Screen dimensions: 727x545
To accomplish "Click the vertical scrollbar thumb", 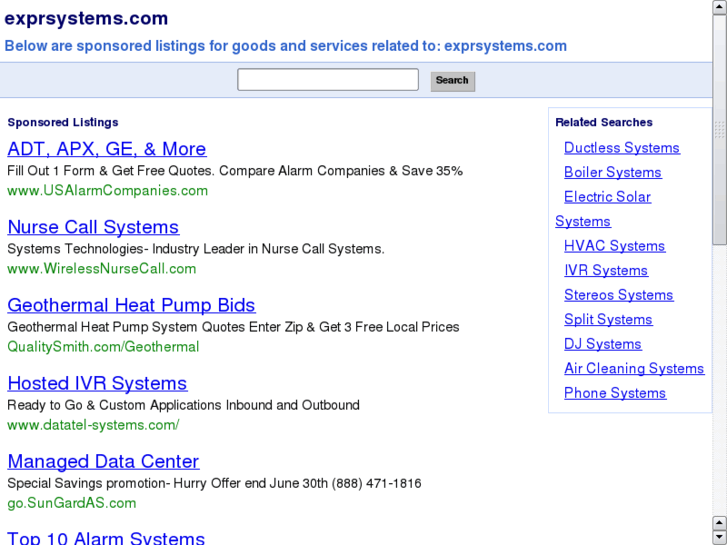I will click(x=719, y=129).
